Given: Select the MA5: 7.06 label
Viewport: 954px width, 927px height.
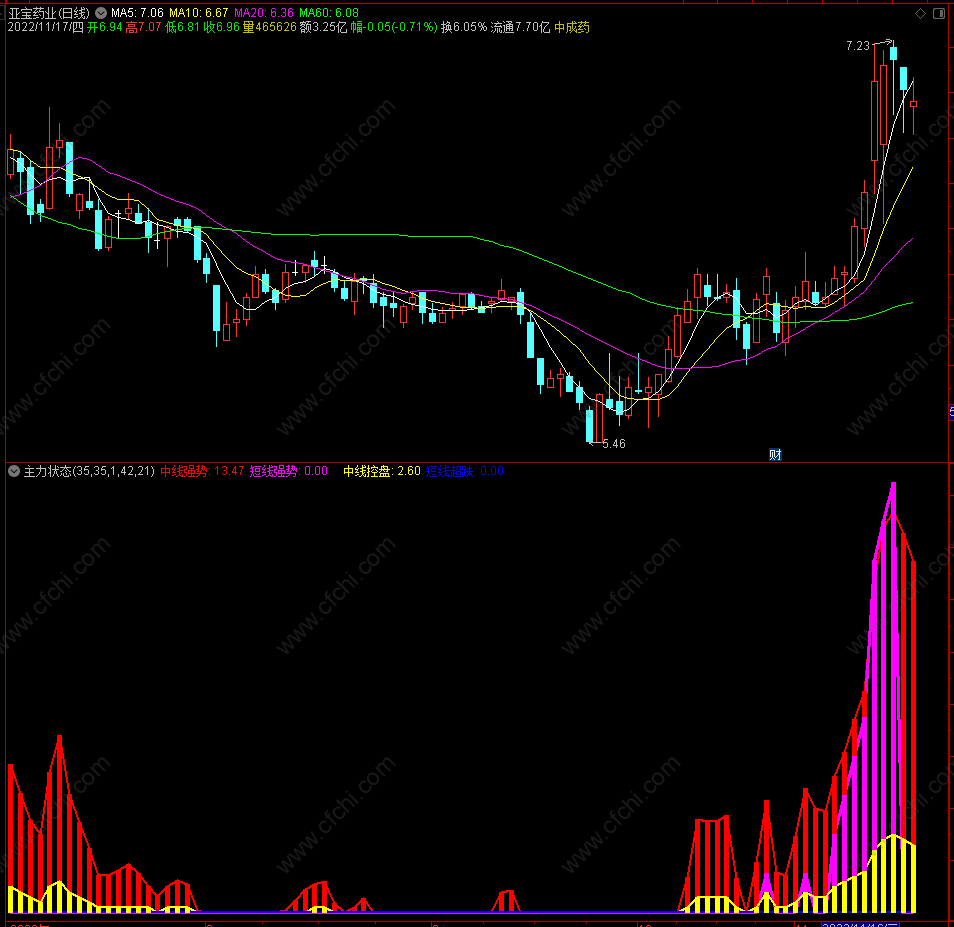Looking at the screenshot, I should (137, 13).
